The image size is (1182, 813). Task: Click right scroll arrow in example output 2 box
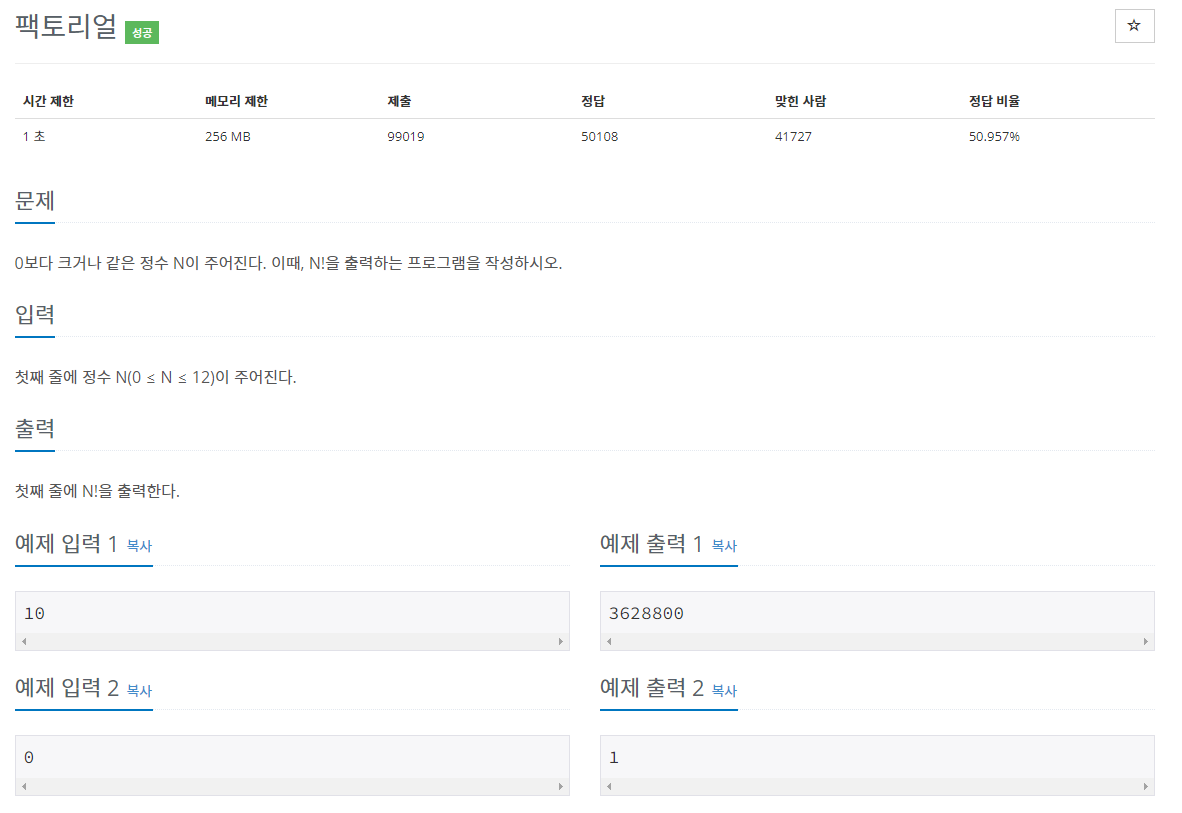tap(1146, 786)
